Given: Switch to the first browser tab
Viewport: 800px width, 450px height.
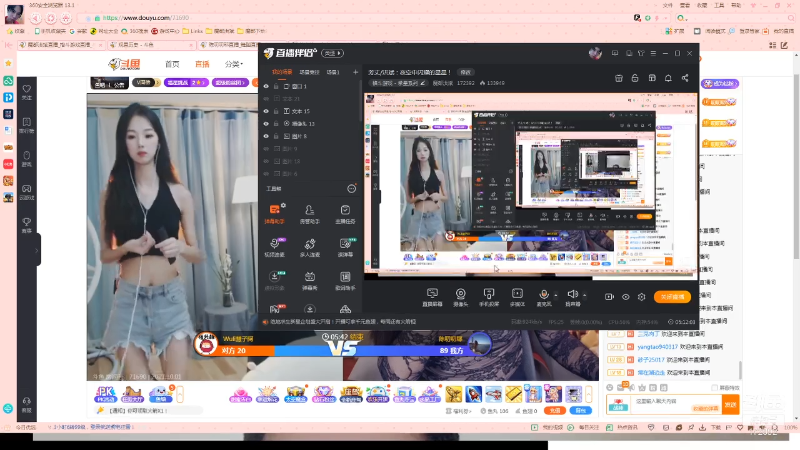Looking at the screenshot, I should (x=60, y=45).
